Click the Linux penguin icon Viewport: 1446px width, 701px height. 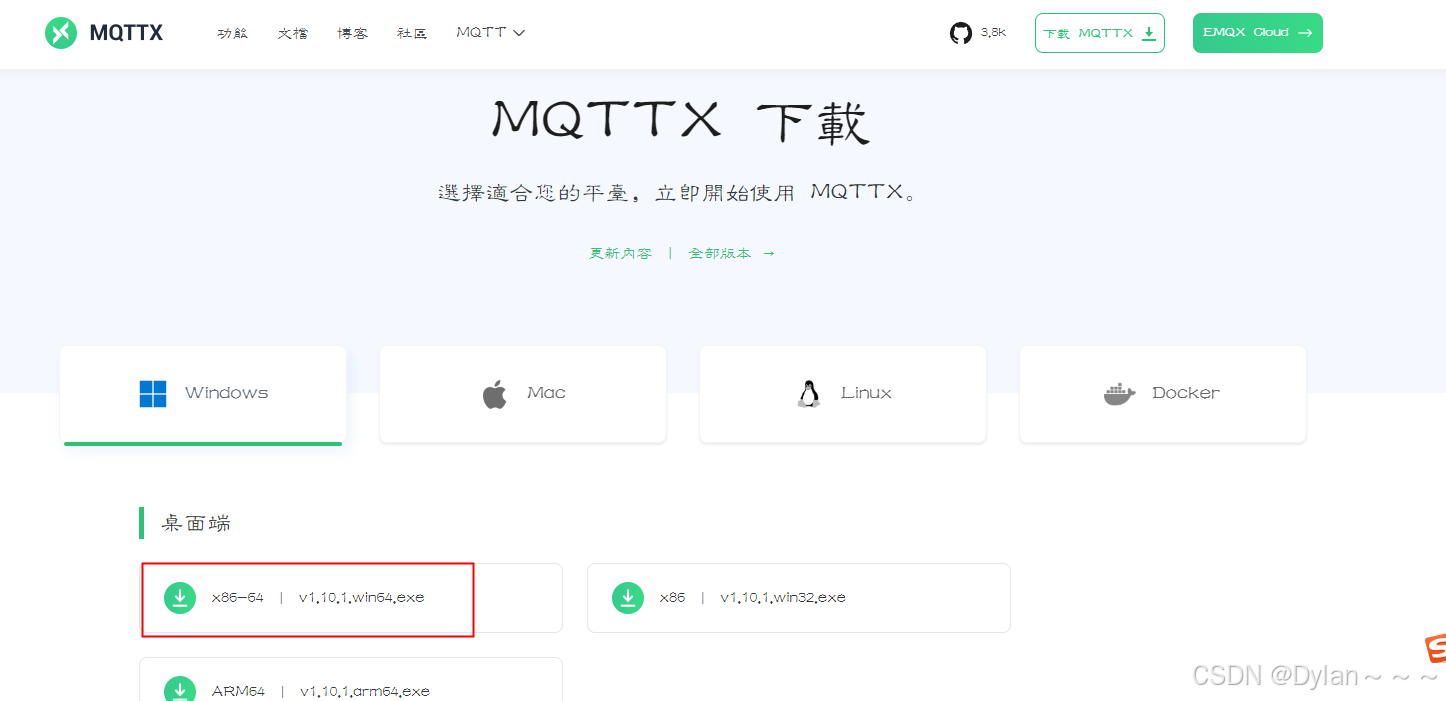[809, 394]
